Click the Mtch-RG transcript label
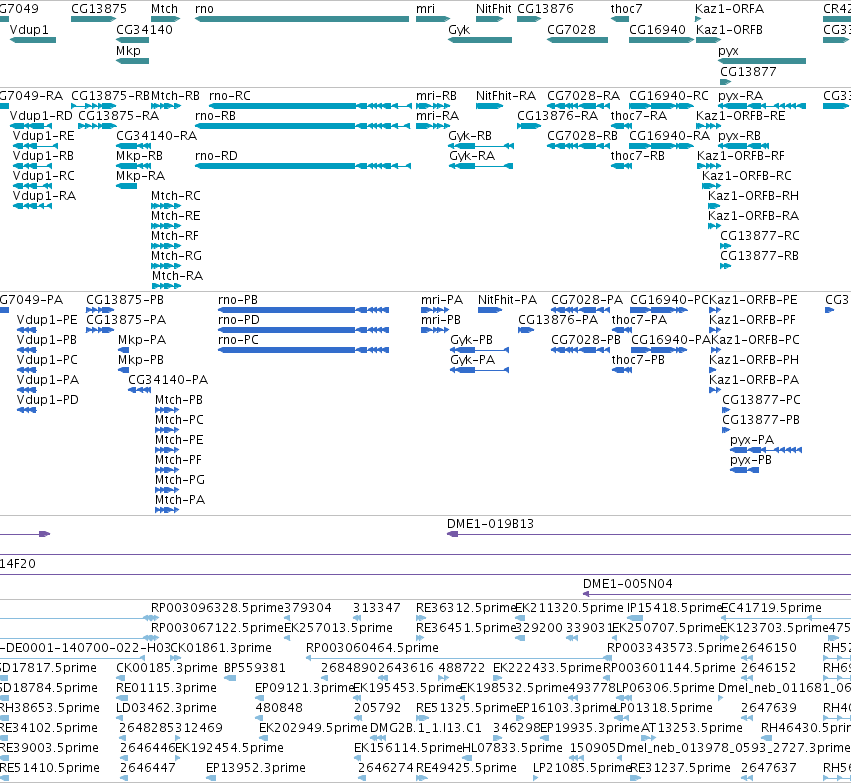This screenshot has height=783, width=851. click(176, 256)
